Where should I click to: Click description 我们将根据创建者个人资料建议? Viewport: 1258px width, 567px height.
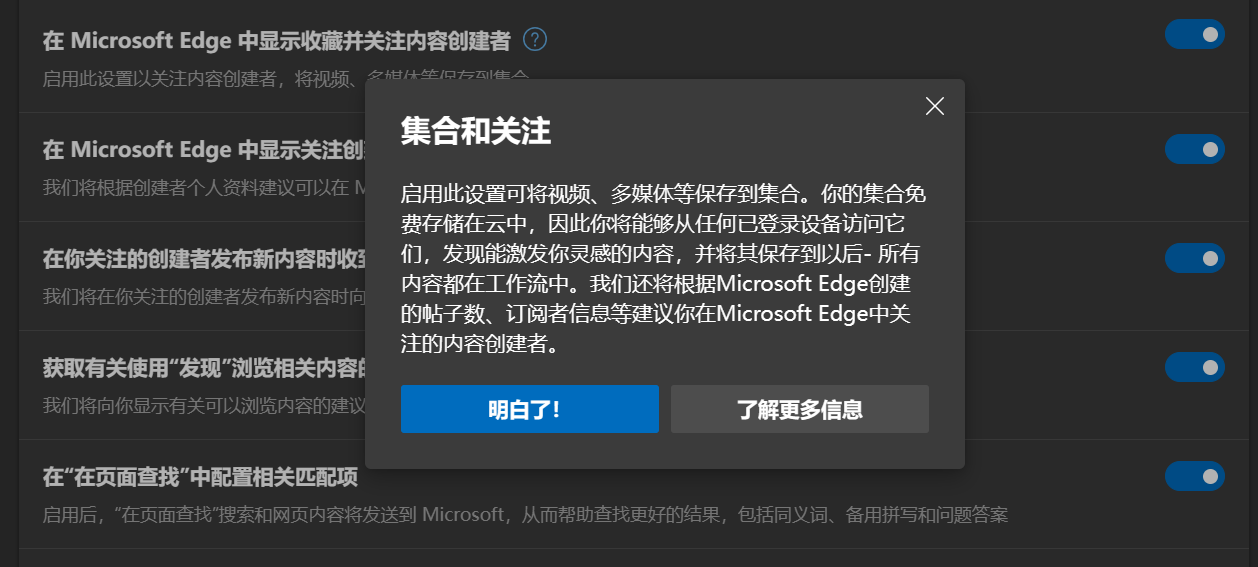pyautogui.click(x=204, y=187)
